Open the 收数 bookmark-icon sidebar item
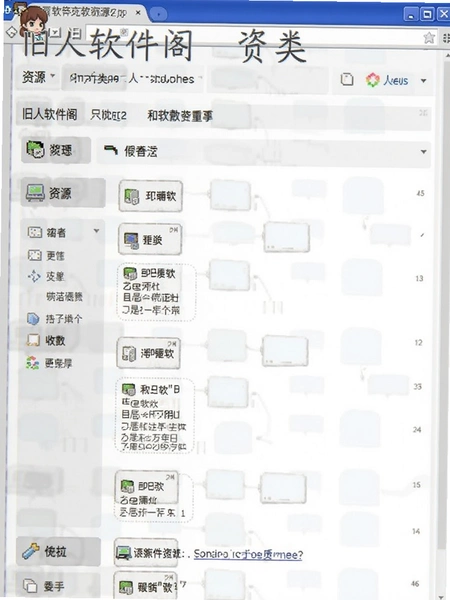Screen dimensions: 450x600 click(46, 340)
